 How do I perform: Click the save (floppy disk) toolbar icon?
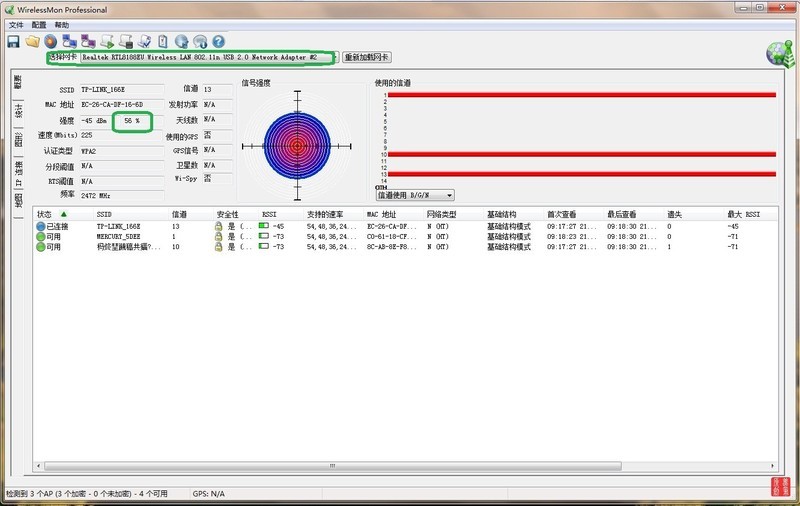coord(14,41)
